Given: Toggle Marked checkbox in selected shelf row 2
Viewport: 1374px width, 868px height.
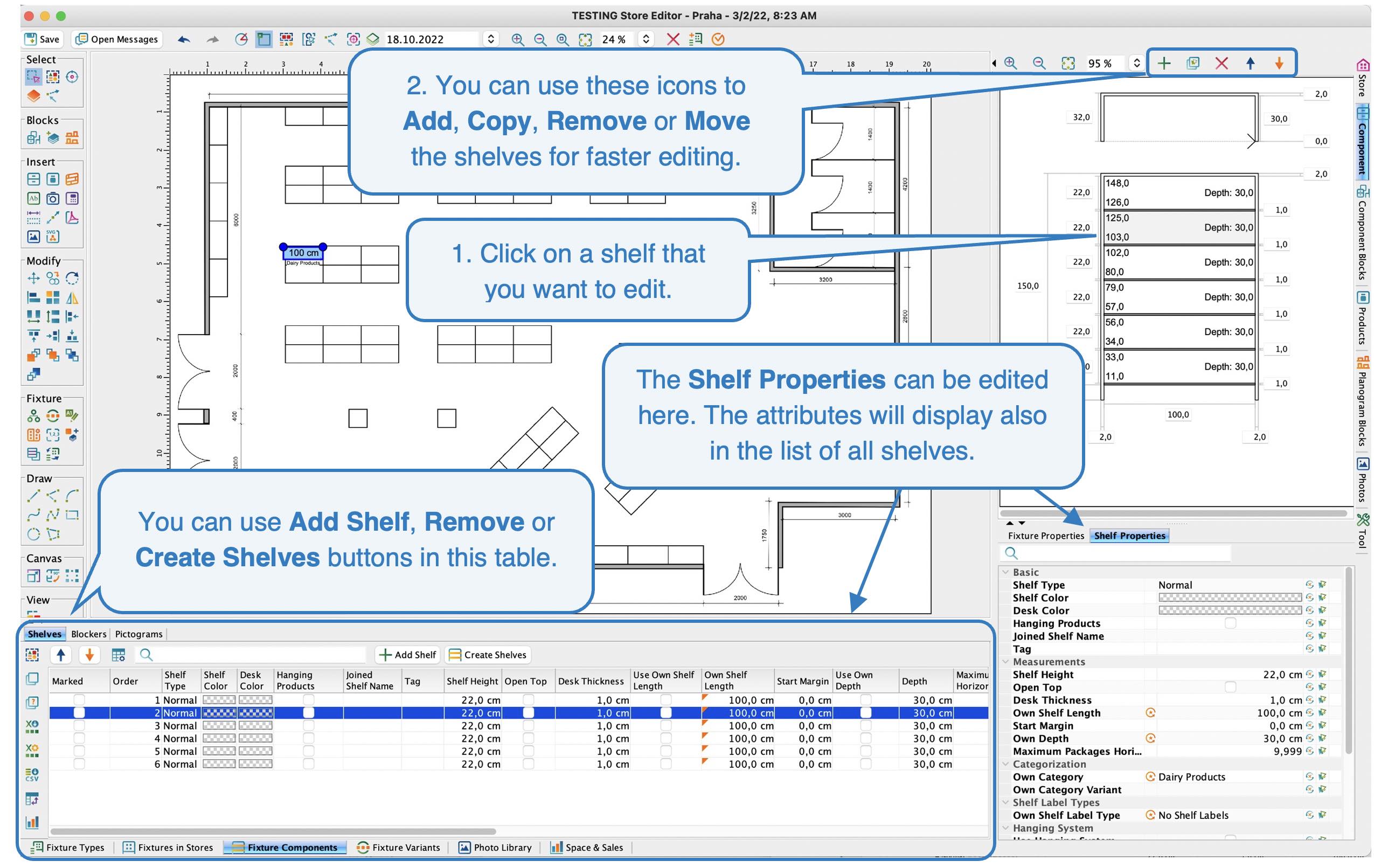Looking at the screenshot, I should (x=79, y=712).
